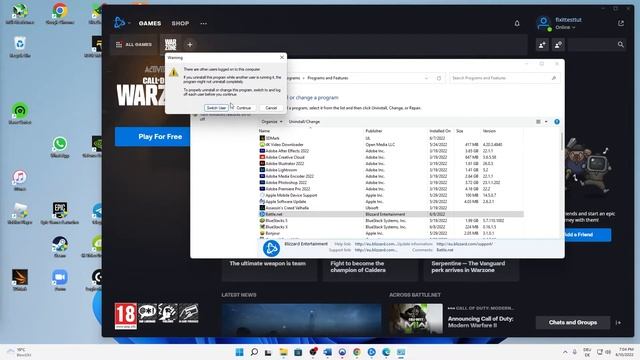Open the Steam desktop shortcut
This screenshot has width=640, height=360.
[x=60, y=247]
